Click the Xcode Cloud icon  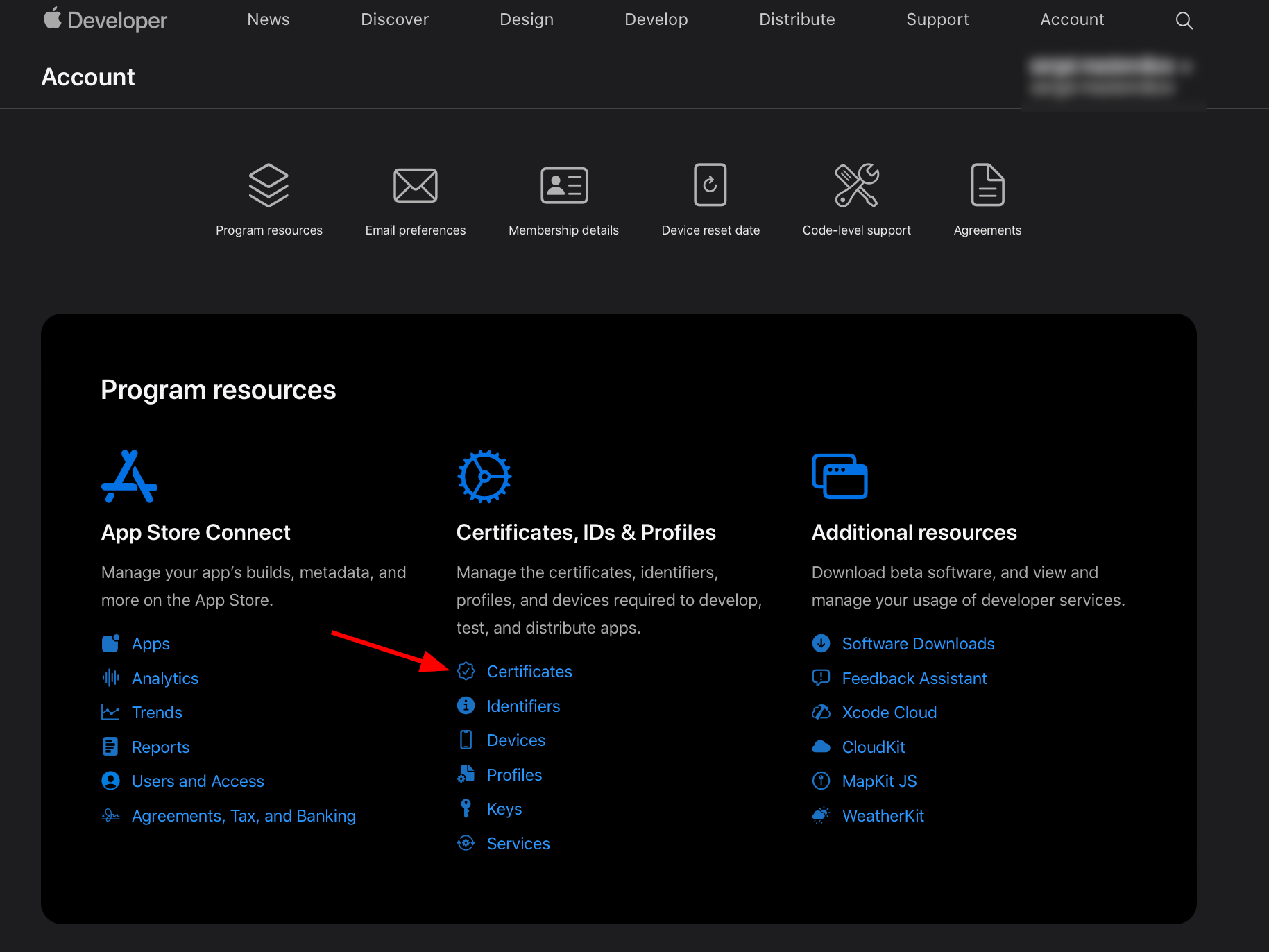pyautogui.click(x=821, y=713)
